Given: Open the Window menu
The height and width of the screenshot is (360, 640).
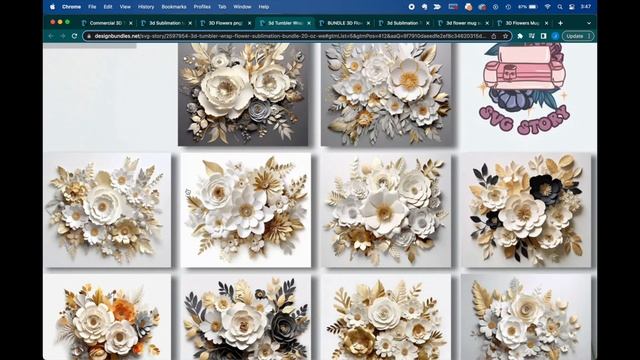Looking at the screenshot, I should click(242, 7).
